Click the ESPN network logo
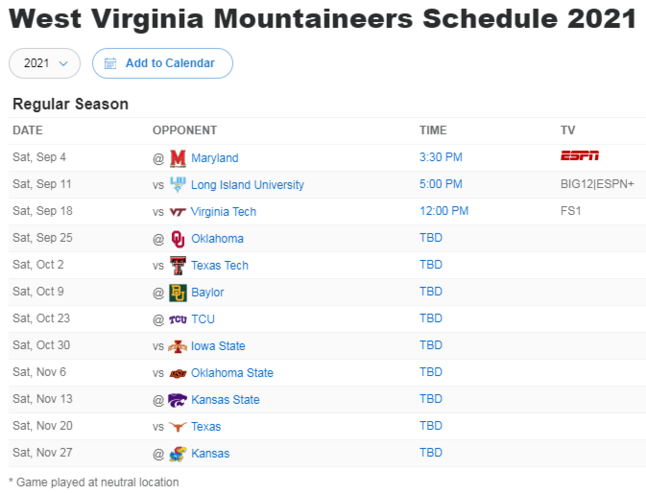Screen dimensions: 646x493 click(579, 155)
